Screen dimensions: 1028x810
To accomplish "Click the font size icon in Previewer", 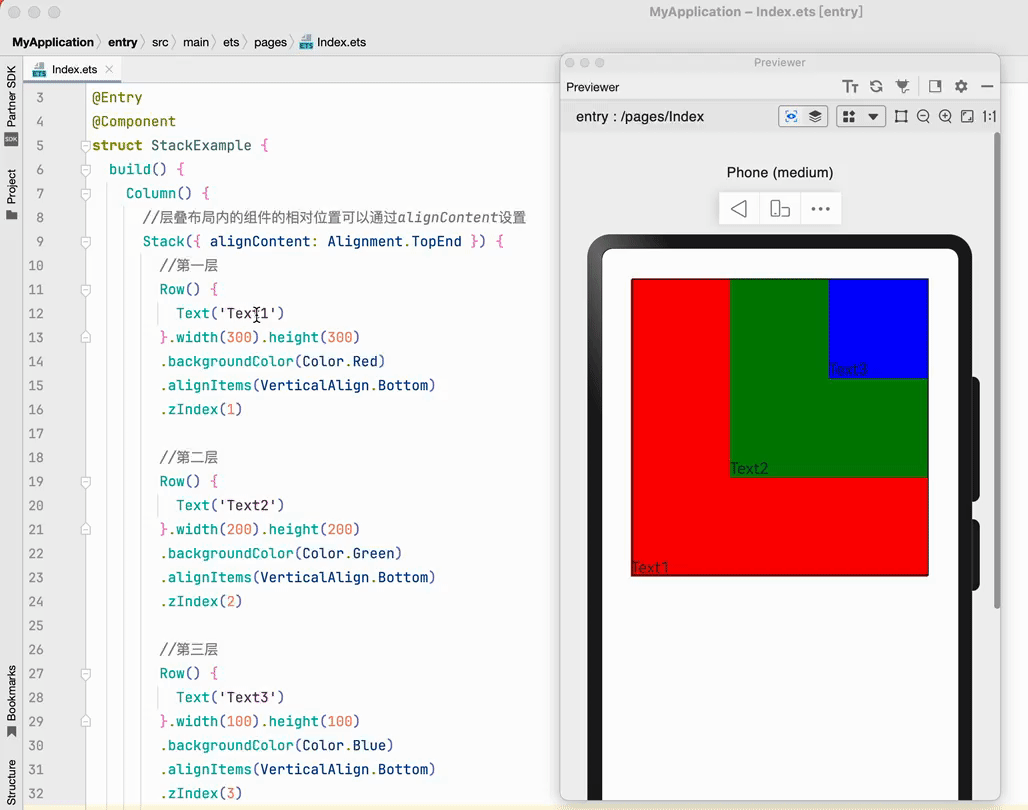I will tap(850, 87).
